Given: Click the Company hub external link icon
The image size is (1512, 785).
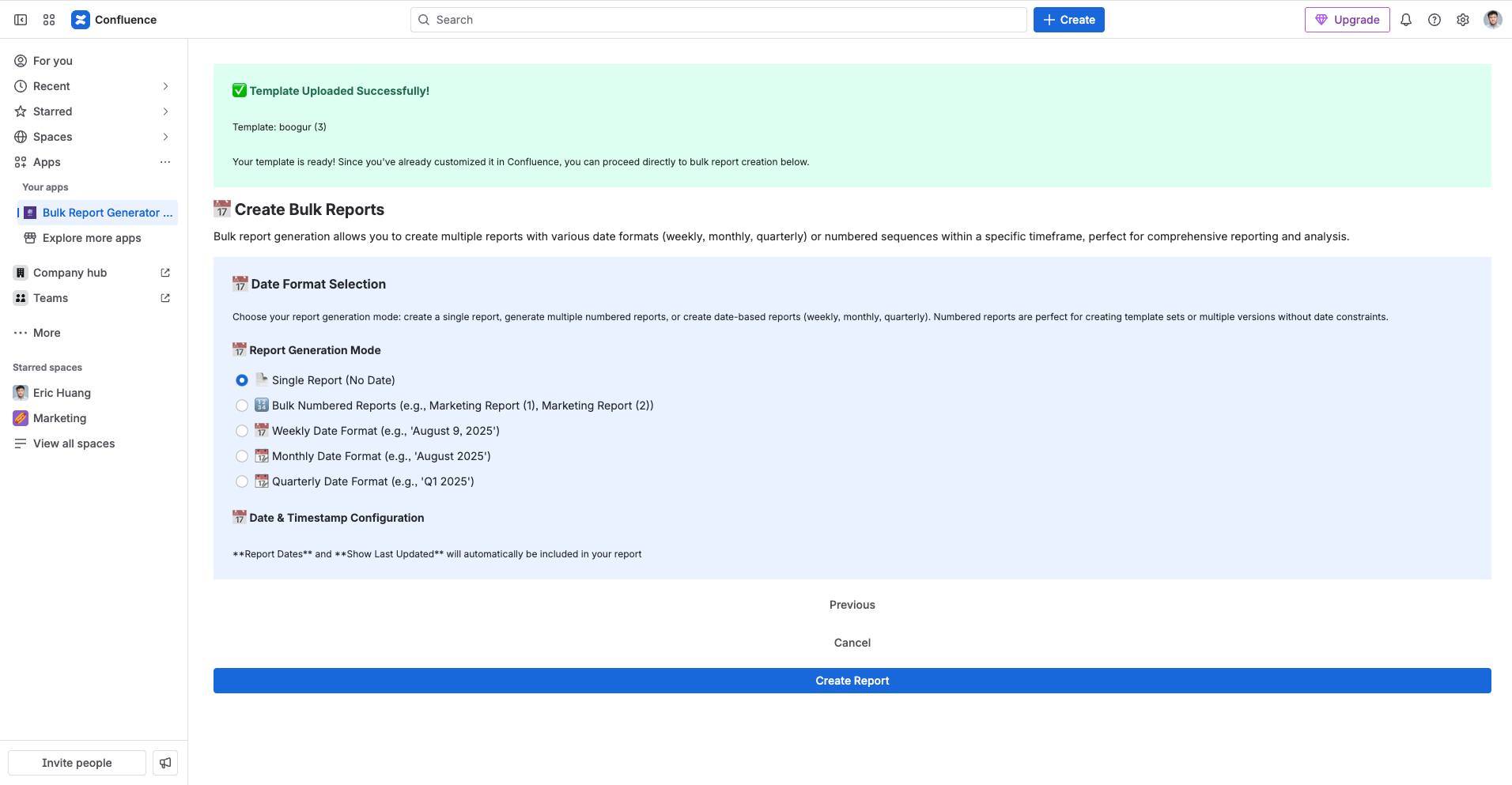Looking at the screenshot, I should point(165,273).
